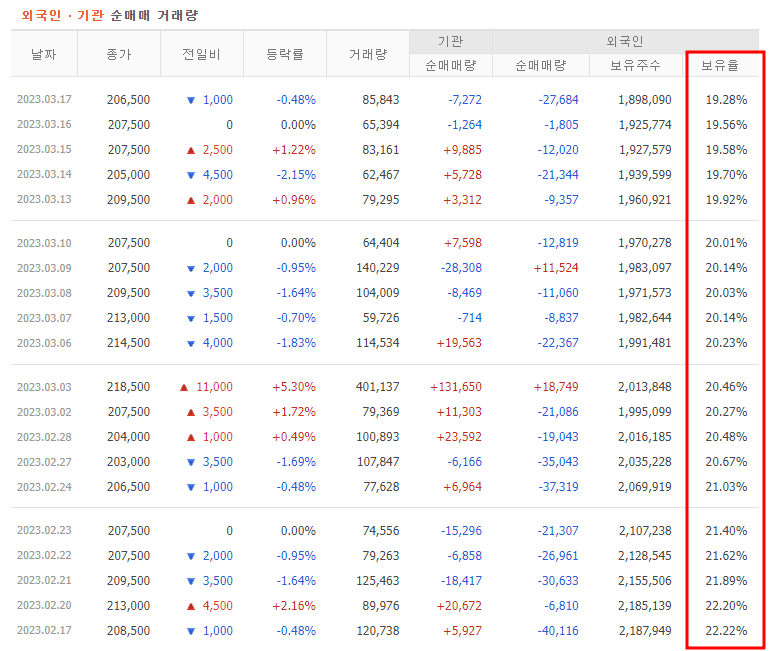Click the 보유율 column header
Viewport: 770px width, 651px height.
point(720,65)
